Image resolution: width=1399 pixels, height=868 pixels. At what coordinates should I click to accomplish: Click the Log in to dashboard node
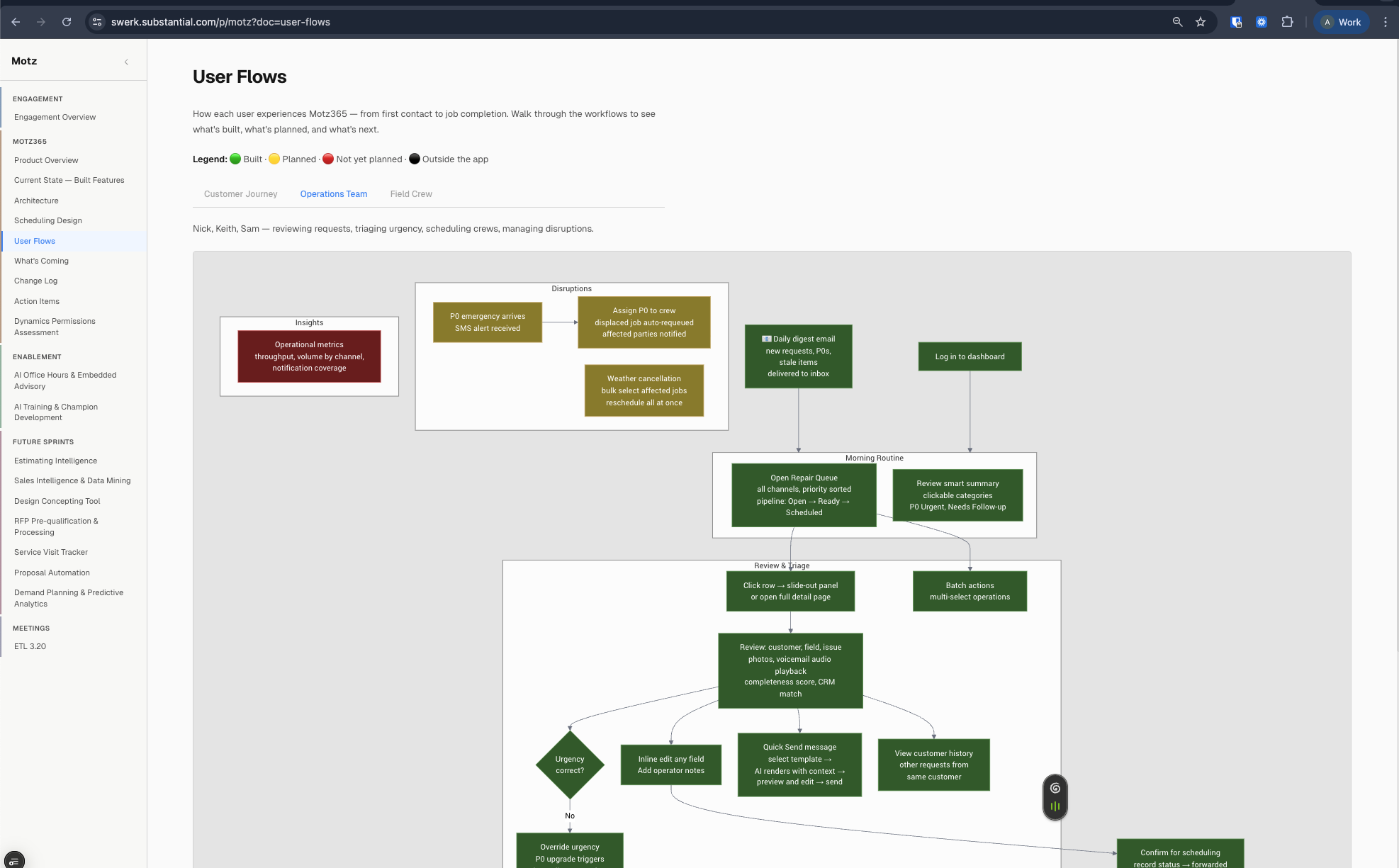point(970,356)
